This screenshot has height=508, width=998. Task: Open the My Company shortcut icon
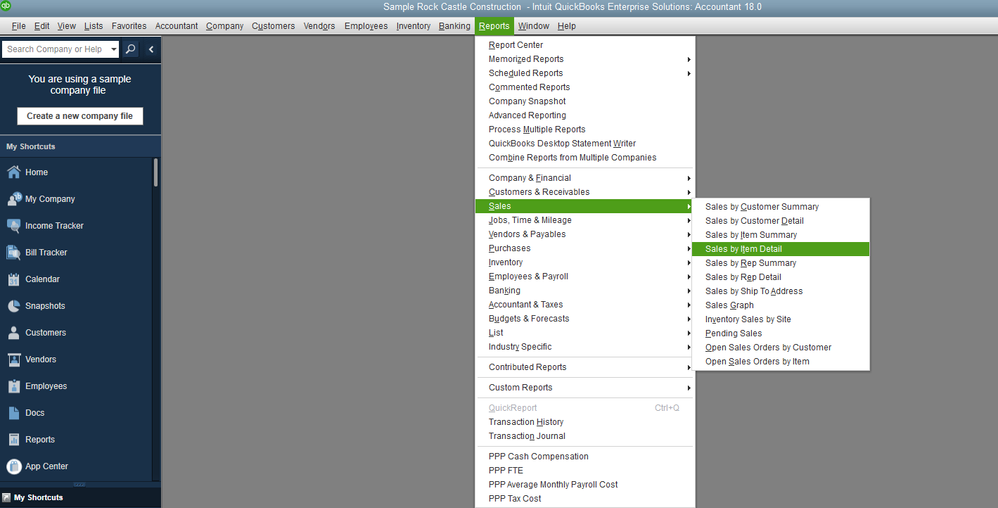(13, 199)
